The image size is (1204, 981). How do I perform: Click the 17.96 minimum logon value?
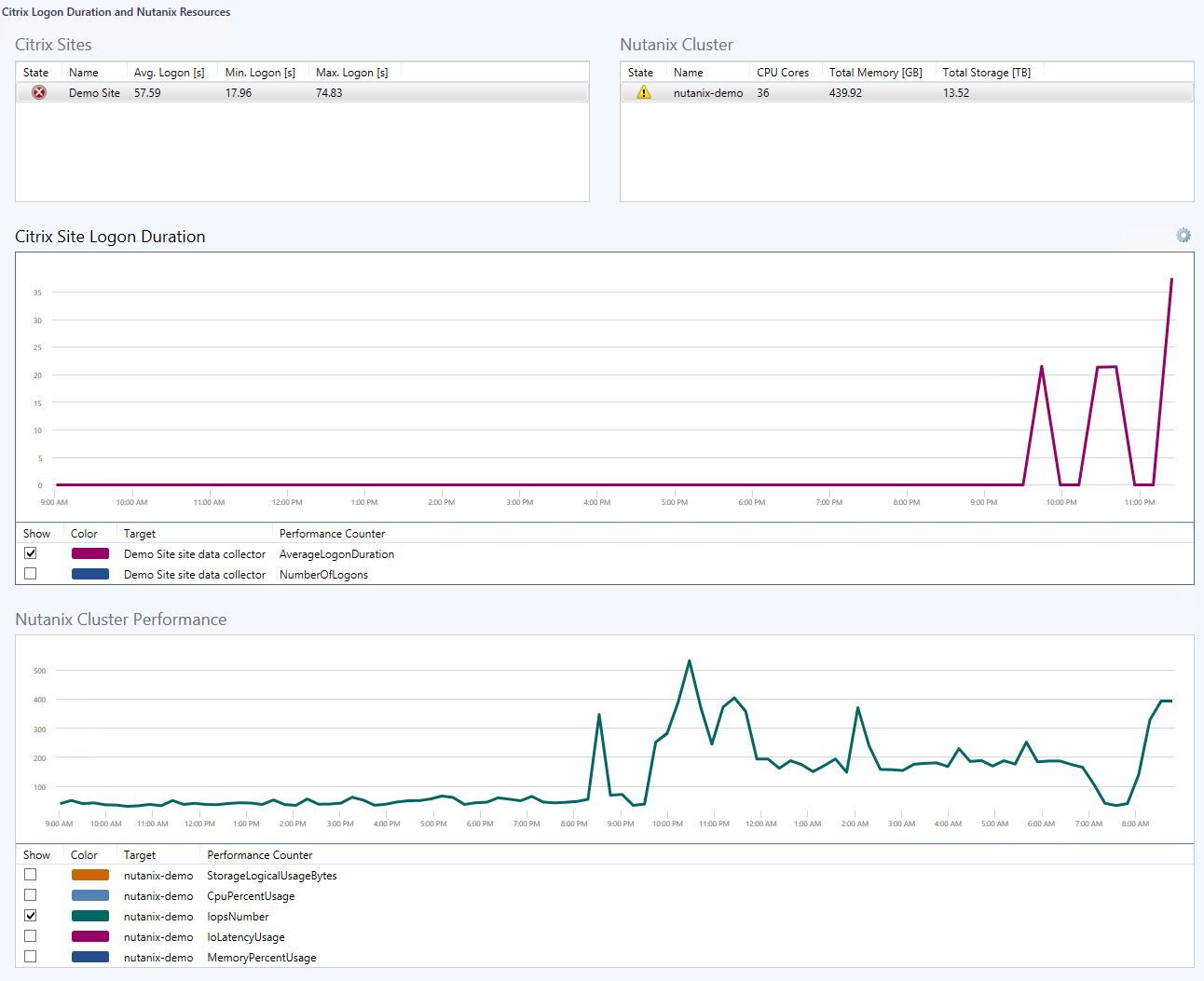pos(239,93)
